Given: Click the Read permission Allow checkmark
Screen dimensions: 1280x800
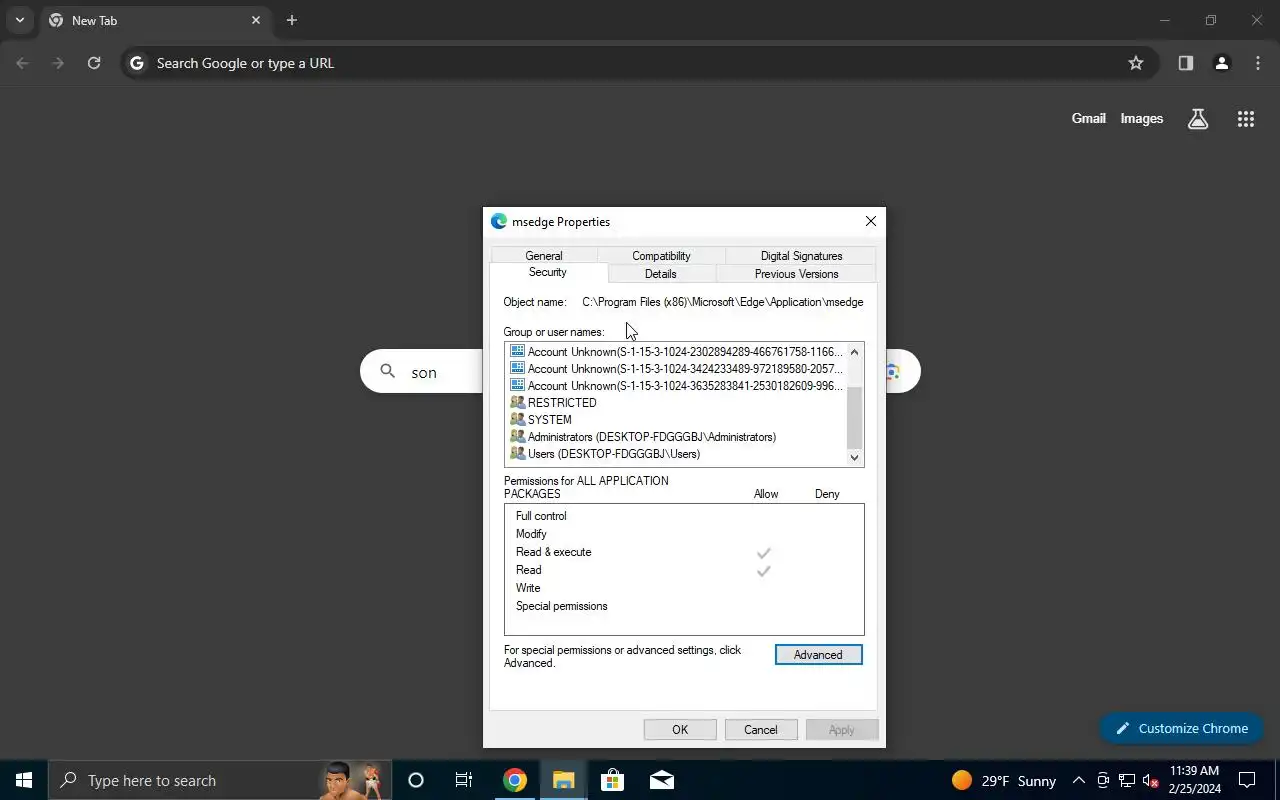Looking at the screenshot, I should (x=764, y=571).
